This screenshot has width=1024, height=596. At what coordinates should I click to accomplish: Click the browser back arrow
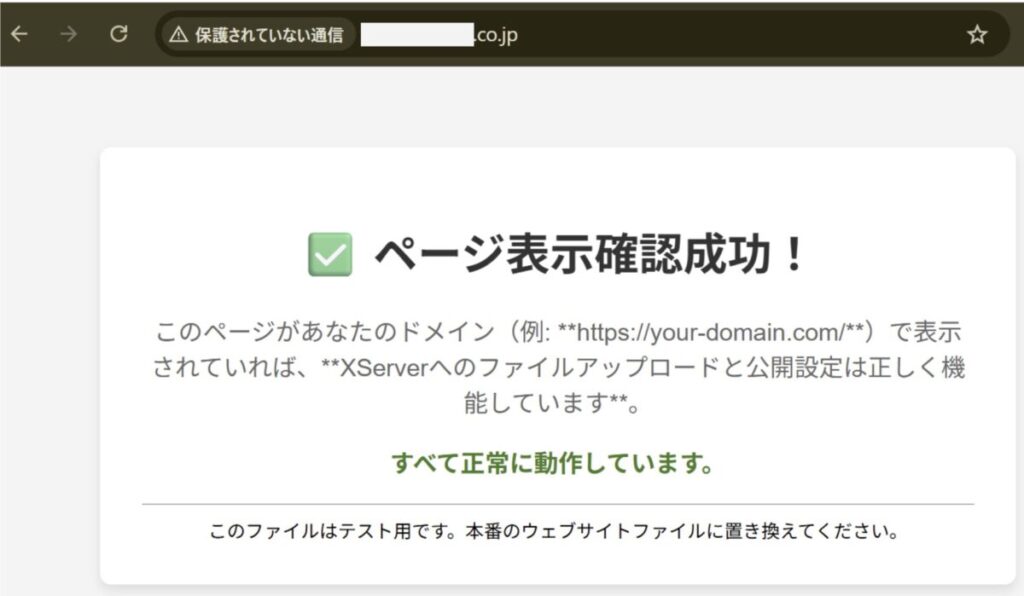tap(19, 34)
